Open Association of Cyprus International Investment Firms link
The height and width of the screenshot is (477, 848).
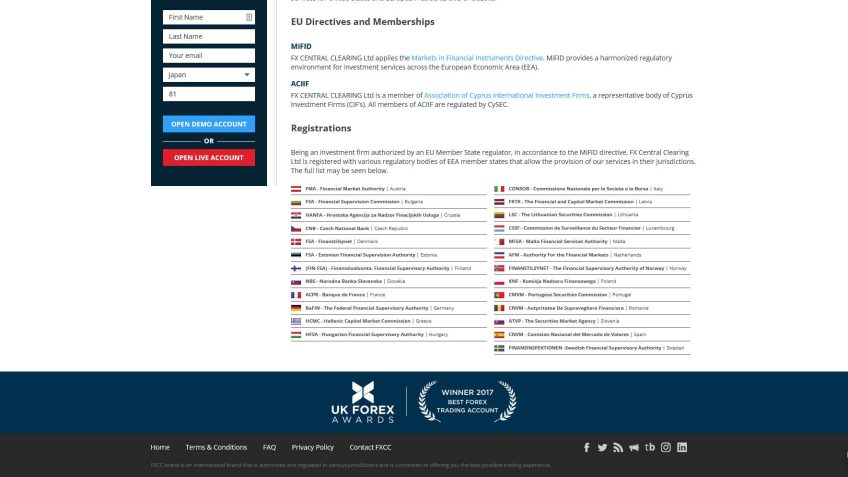509,95
